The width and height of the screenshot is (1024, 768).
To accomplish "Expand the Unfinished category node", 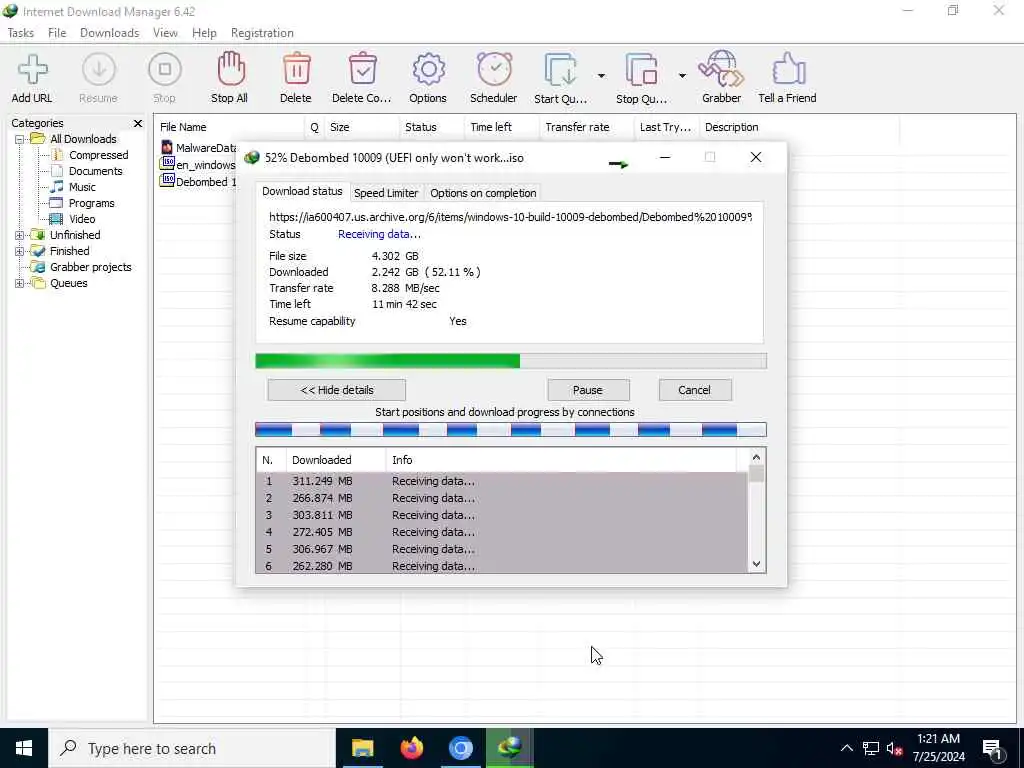I will [20, 235].
